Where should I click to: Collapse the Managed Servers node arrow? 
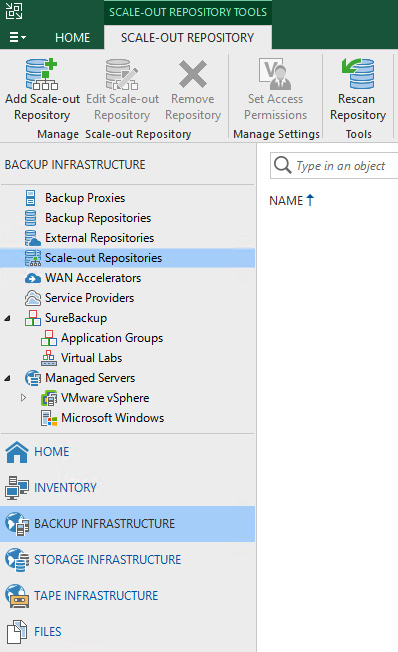7,378
